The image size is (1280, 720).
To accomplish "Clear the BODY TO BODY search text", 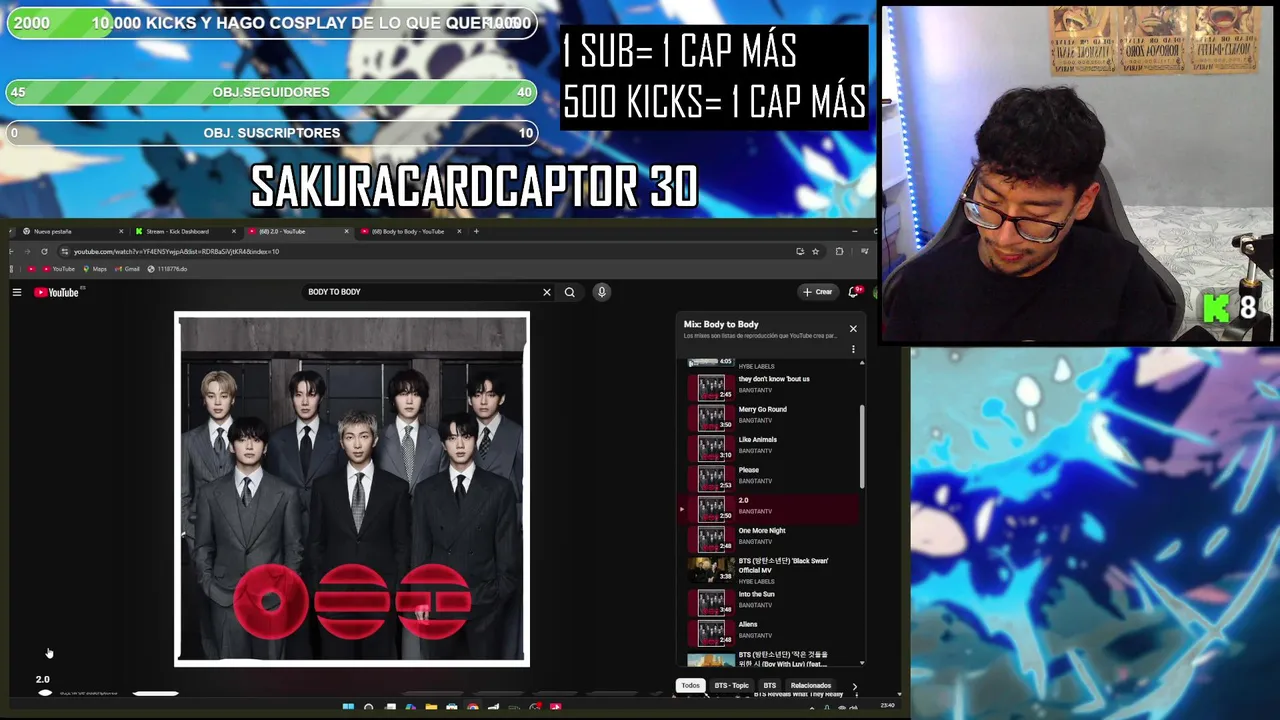I will tap(547, 292).
